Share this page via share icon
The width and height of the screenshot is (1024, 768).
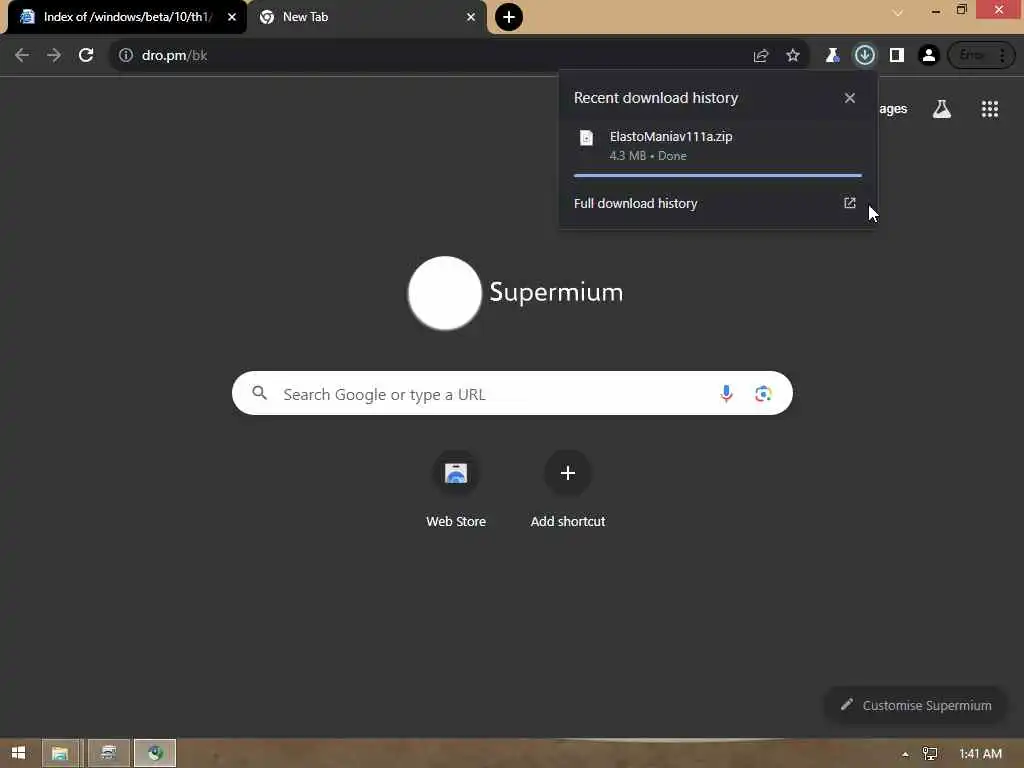pyautogui.click(x=761, y=56)
